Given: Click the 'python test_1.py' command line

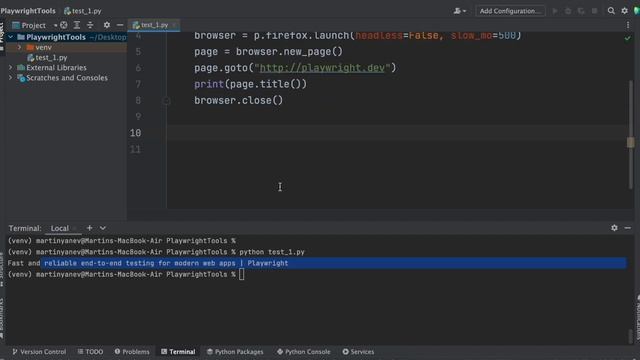Looking at the screenshot, I should coord(272,252).
